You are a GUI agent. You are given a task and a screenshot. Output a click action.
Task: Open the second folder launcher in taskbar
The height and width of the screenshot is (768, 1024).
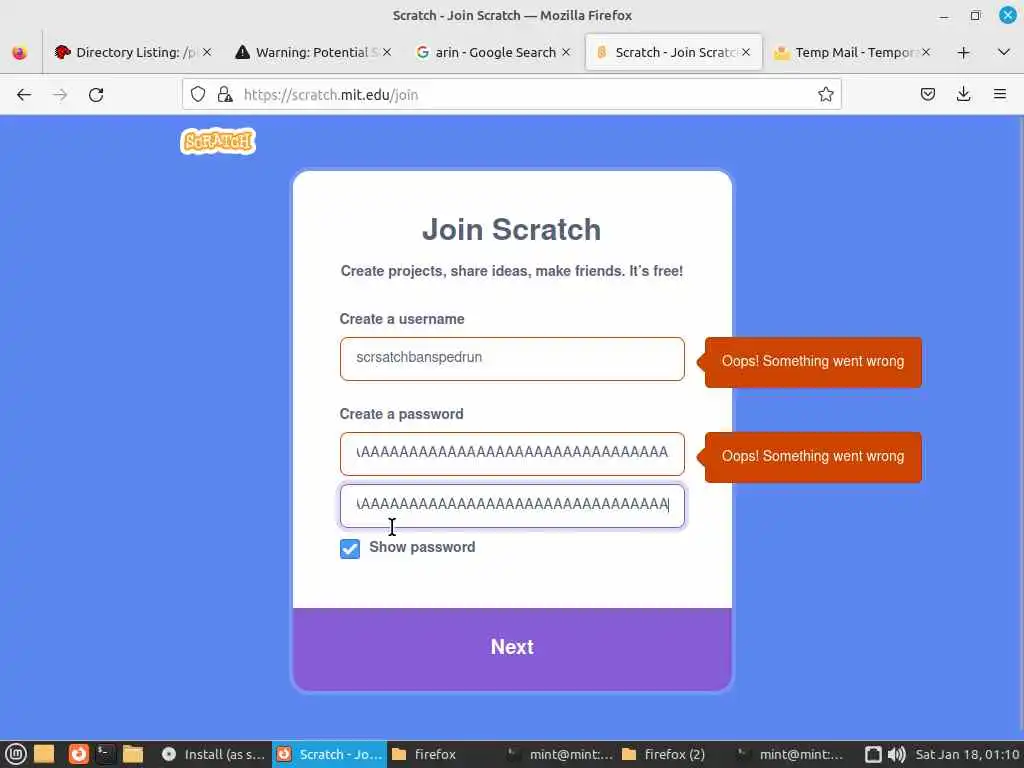point(133,754)
